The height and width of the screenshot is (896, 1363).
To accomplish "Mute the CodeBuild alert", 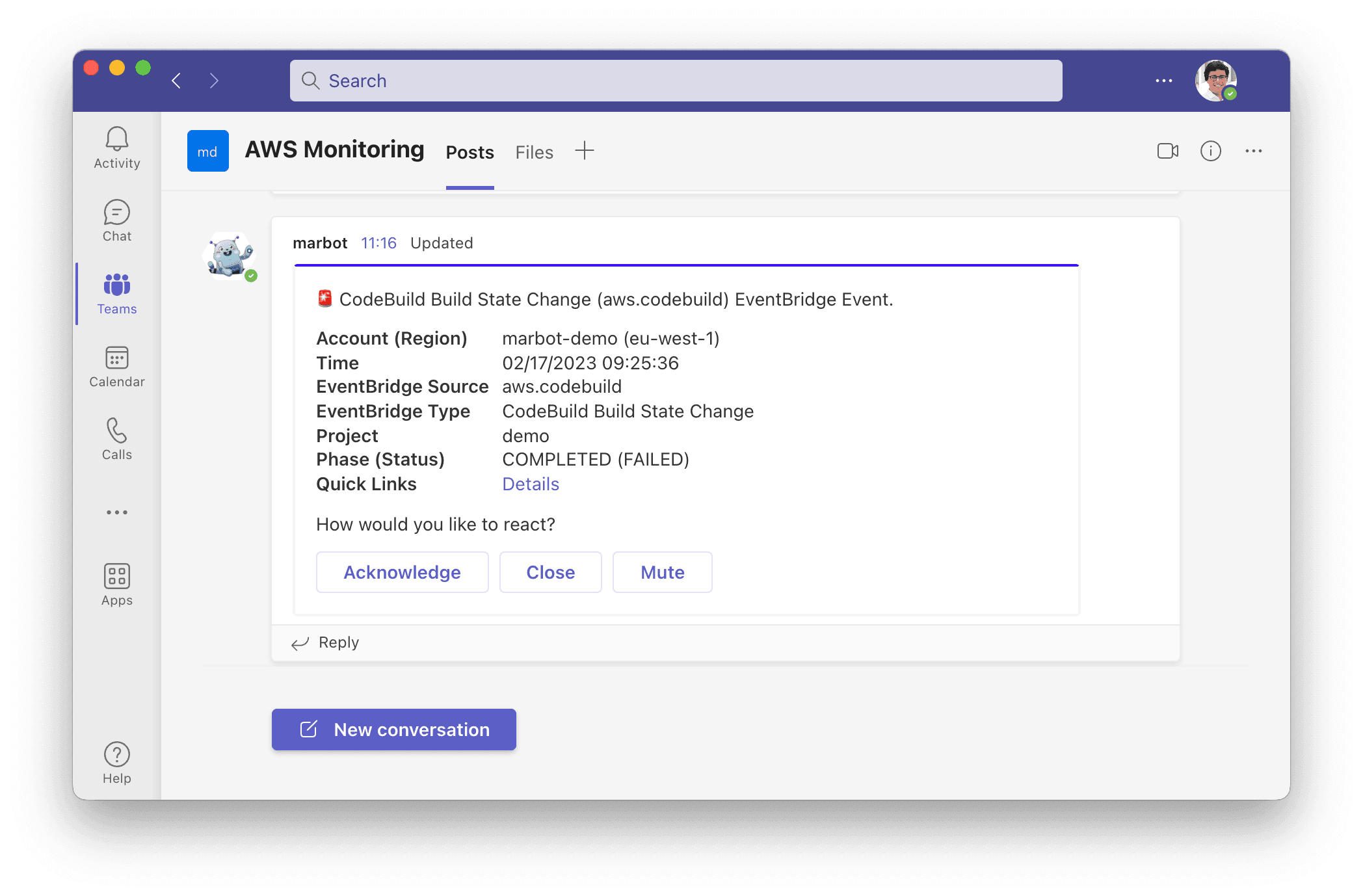I will point(663,572).
